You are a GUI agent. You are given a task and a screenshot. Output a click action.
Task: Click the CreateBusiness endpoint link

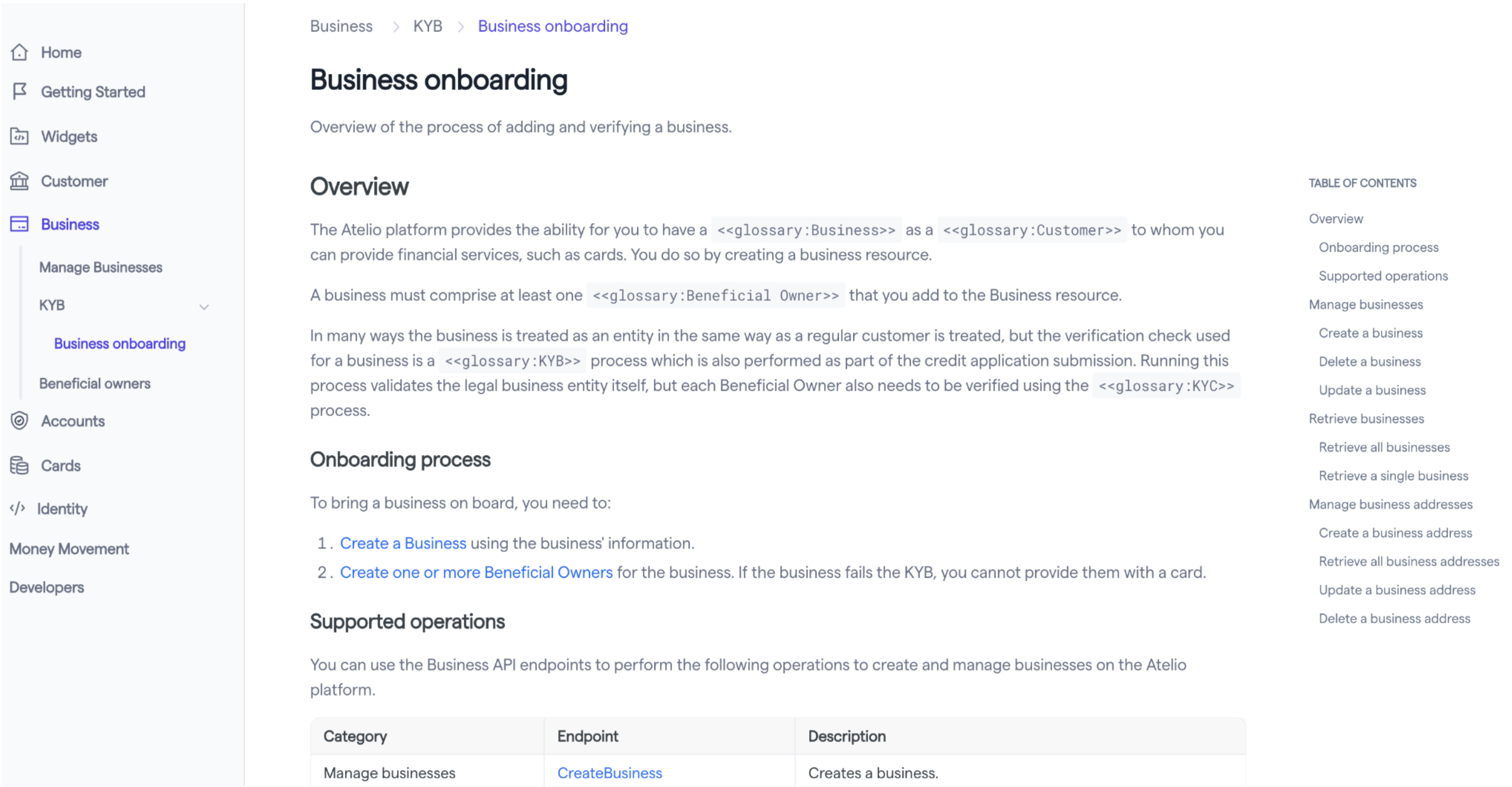tap(610, 773)
